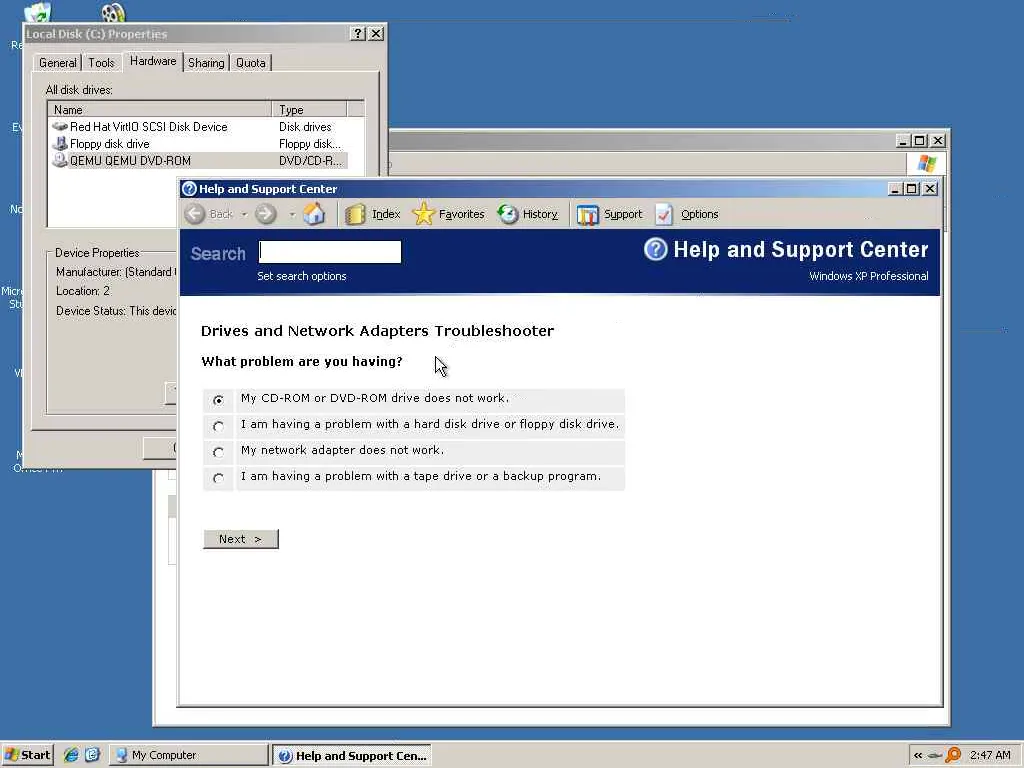1024x768 pixels.
Task: Select Red Hat VirtIO SCSI Disk Device row
Action: pyautogui.click(x=198, y=127)
